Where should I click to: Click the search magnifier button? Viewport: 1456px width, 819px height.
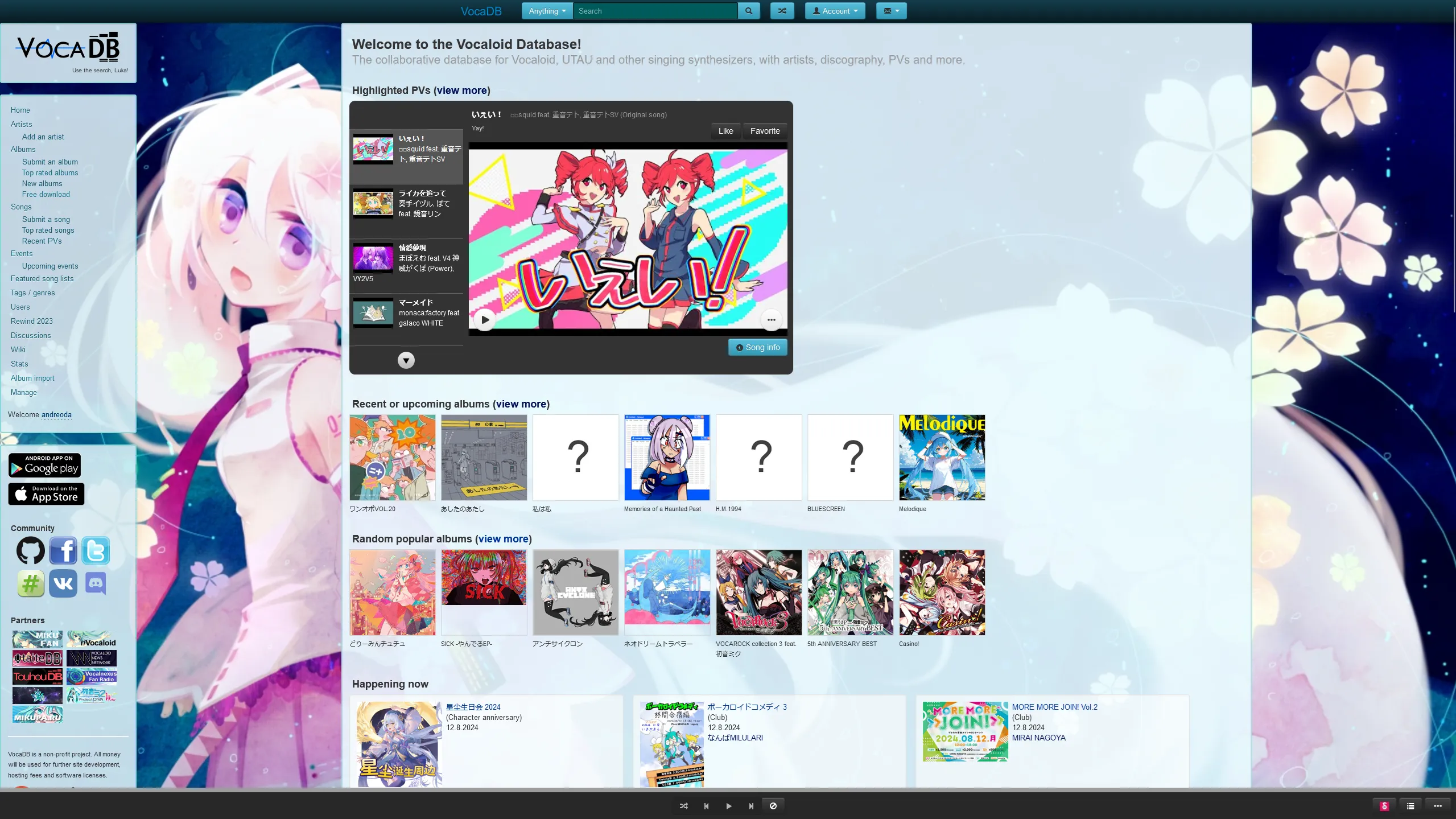click(x=748, y=11)
